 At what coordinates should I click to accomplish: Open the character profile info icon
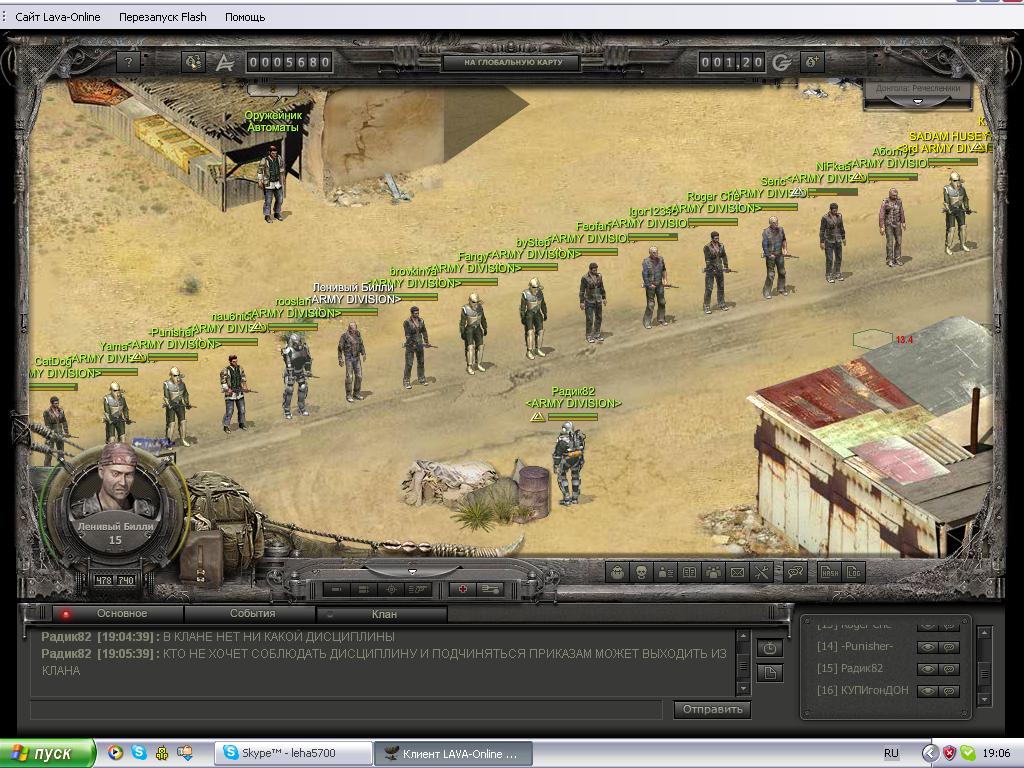click(665, 573)
